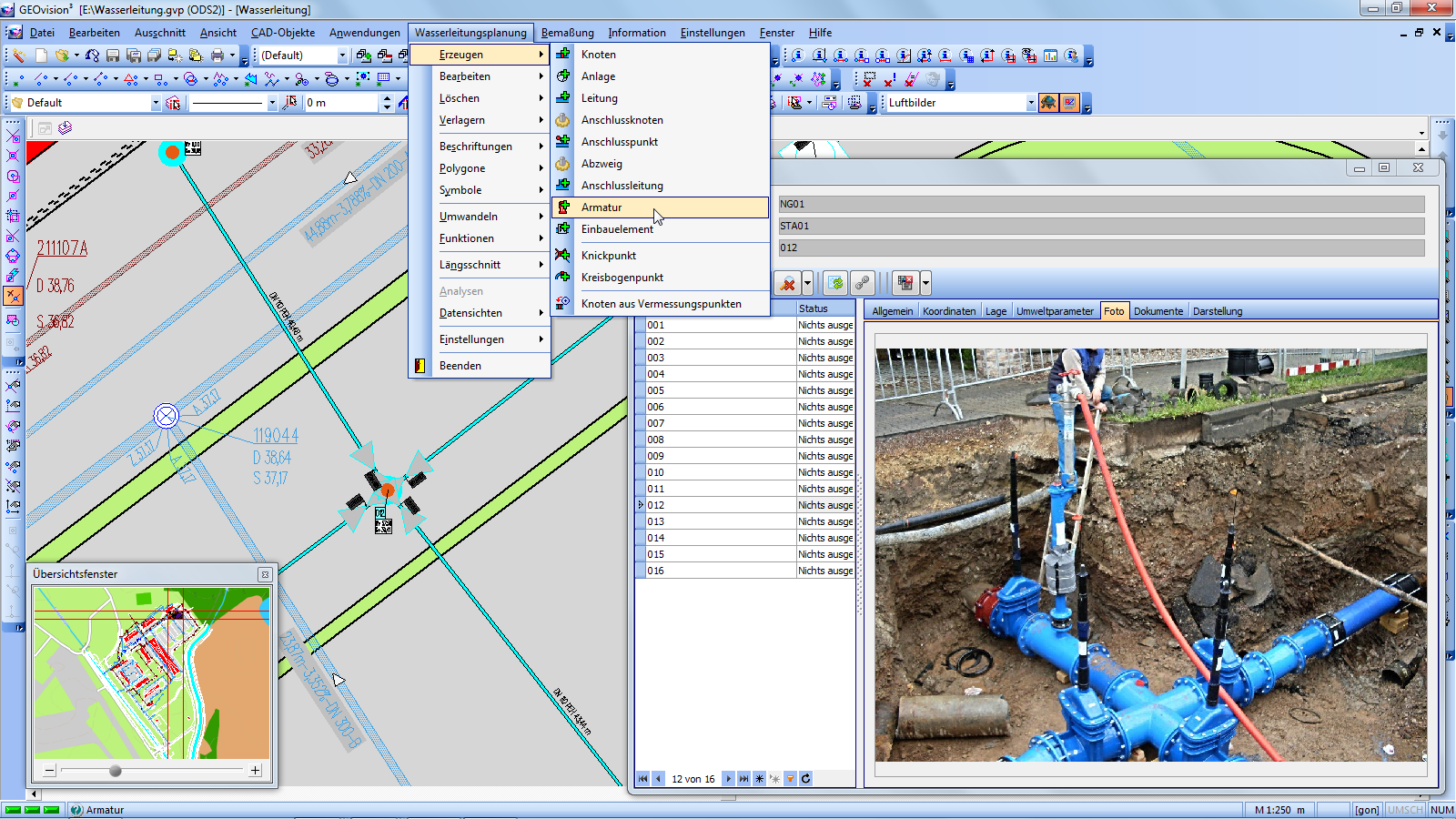Switch to the Dokumente tab
The image size is (1456, 819).
pyautogui.click(x=1158, y=311)
